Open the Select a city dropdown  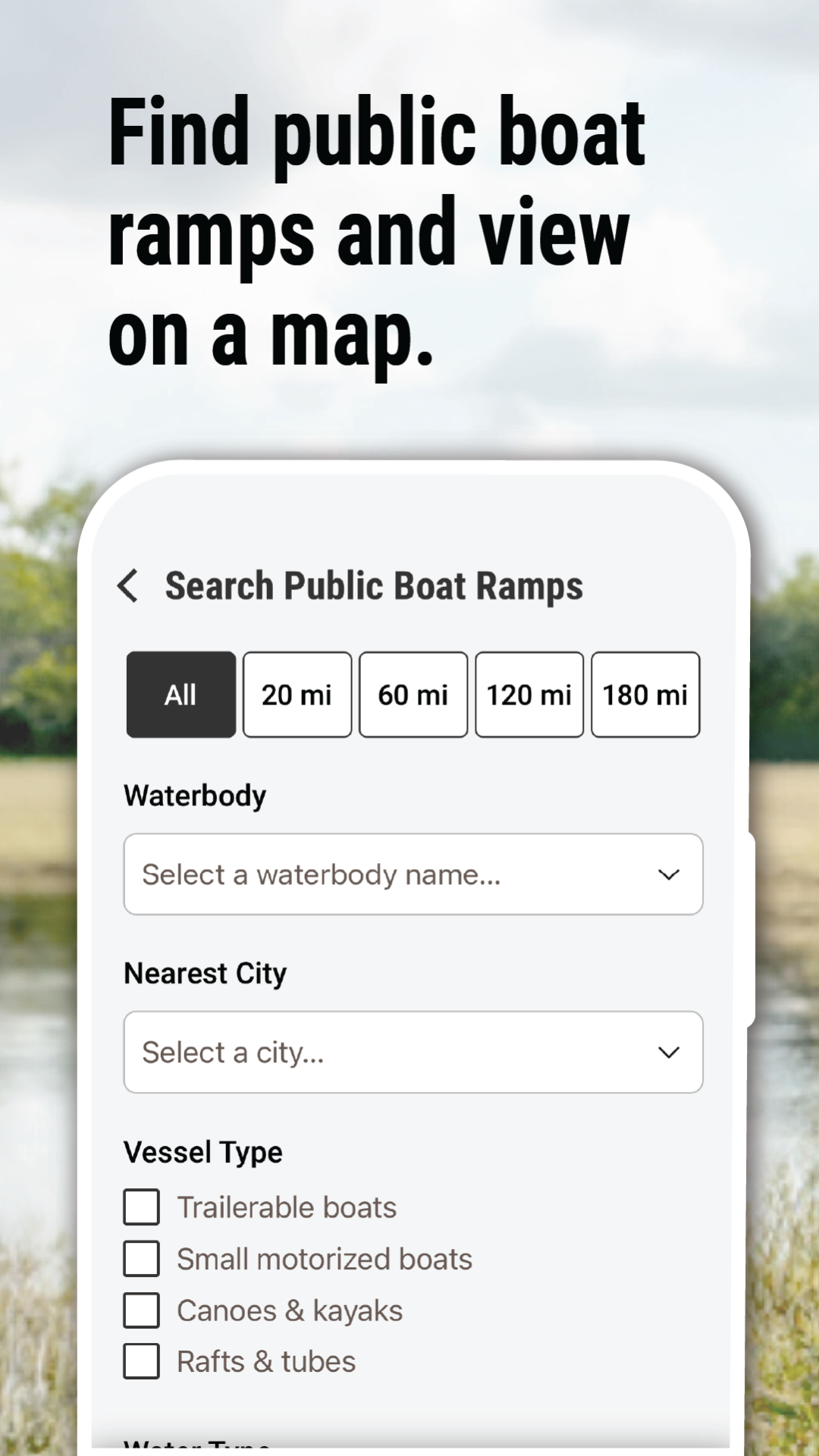point(413,1053)
